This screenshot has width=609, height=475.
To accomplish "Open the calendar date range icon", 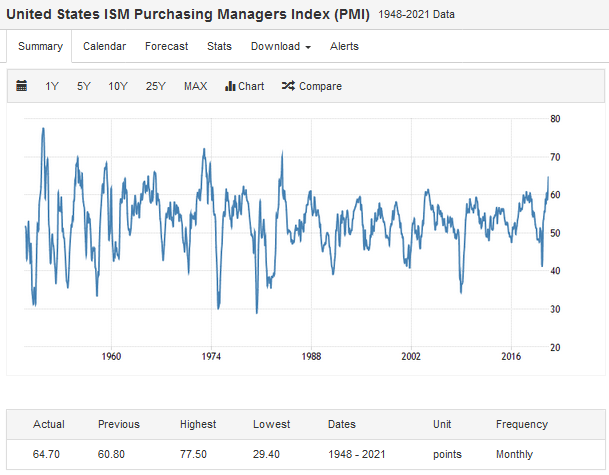I will (x=22, y=86).
